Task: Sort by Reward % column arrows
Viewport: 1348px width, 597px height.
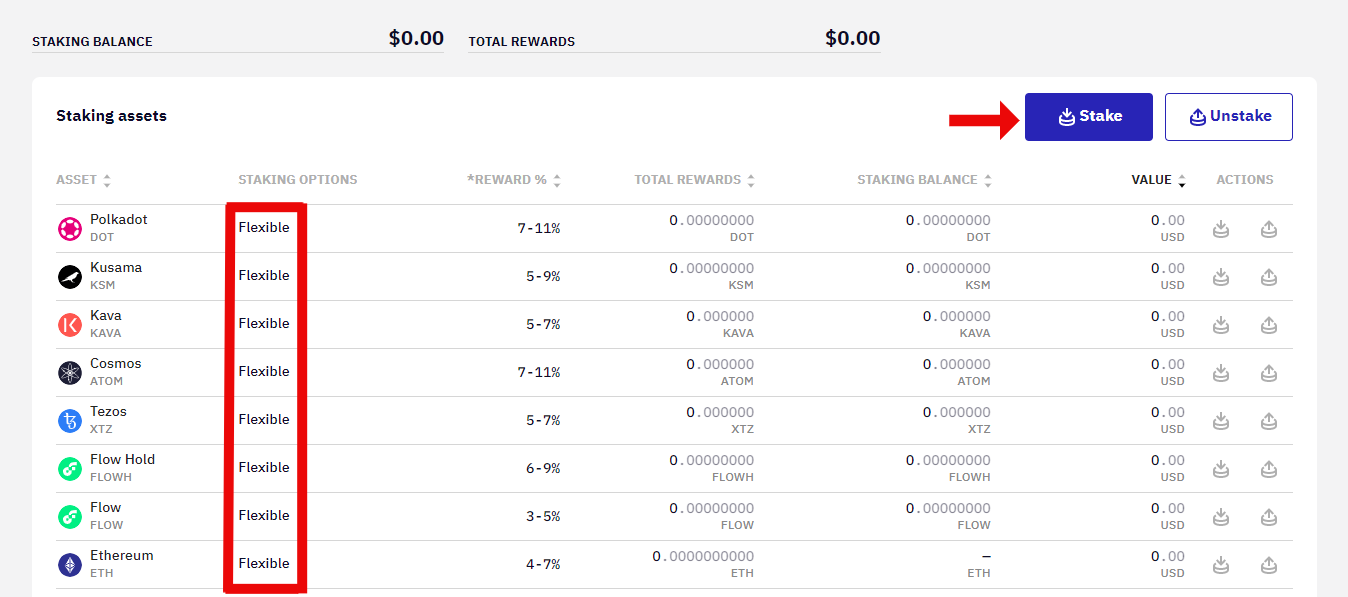Action: point(557,181)
